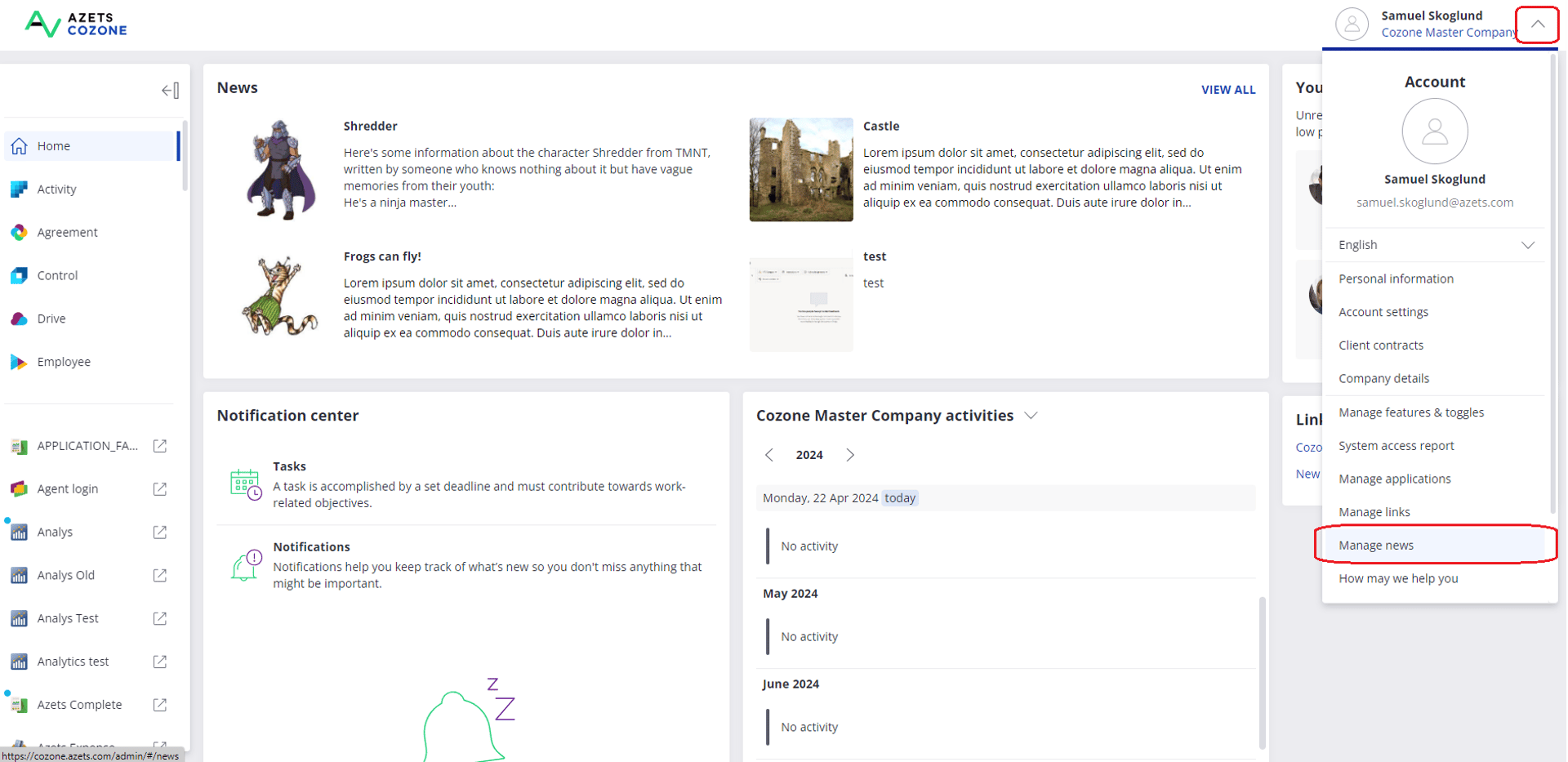Click the Agreement icon in sidebar
The height and width of the screenshot is (762, 1568).
pyautogui.click(x=19, y=233)
